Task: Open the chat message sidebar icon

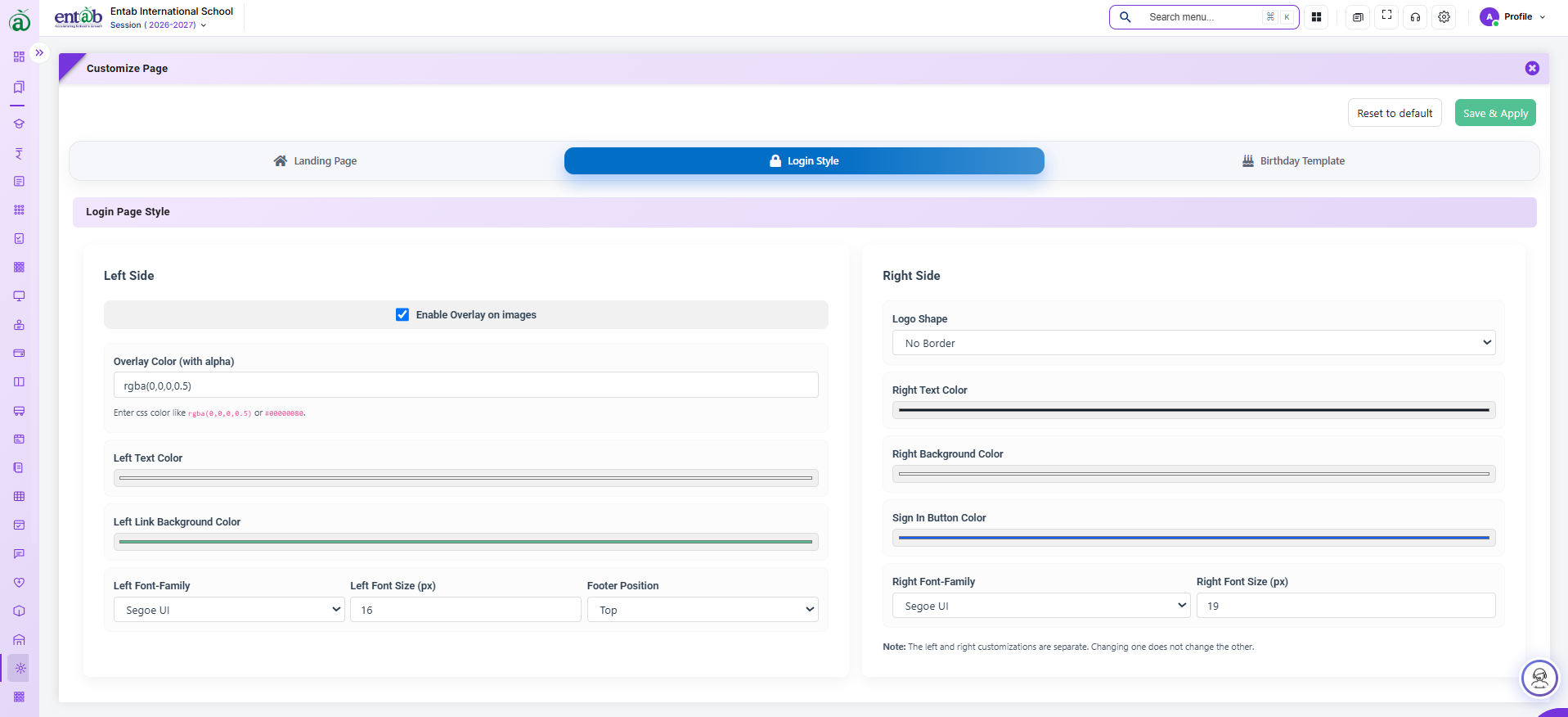Action: click(x=19, y=554)
